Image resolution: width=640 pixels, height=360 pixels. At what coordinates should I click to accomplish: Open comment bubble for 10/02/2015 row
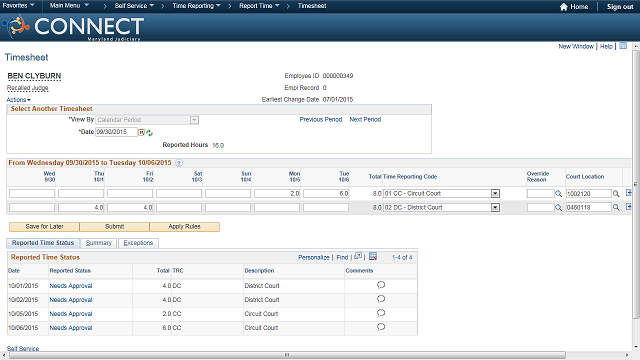pyautogui.click(x=381, y=299)
